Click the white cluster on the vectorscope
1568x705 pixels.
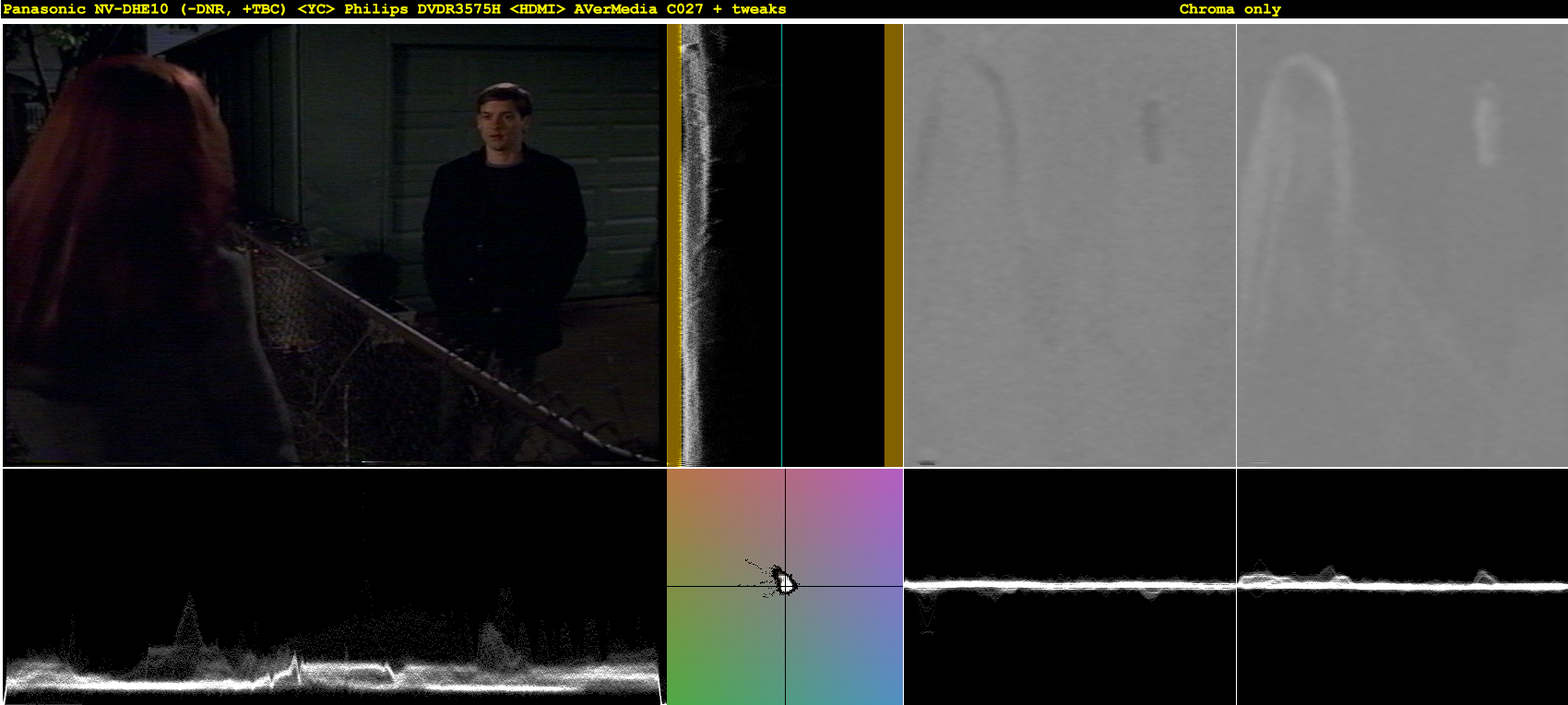pos(785,582)
